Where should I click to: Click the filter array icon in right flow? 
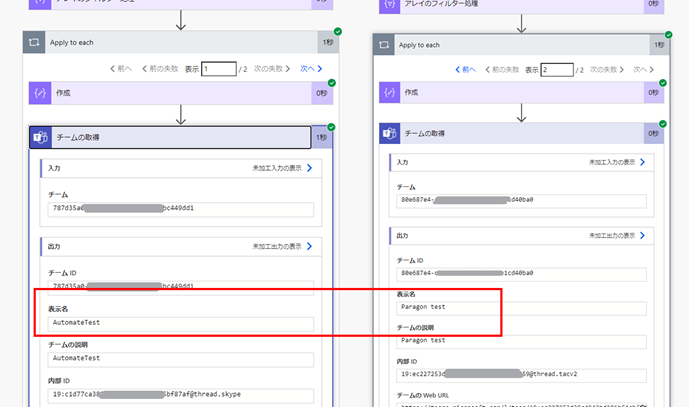click(390, 6)
